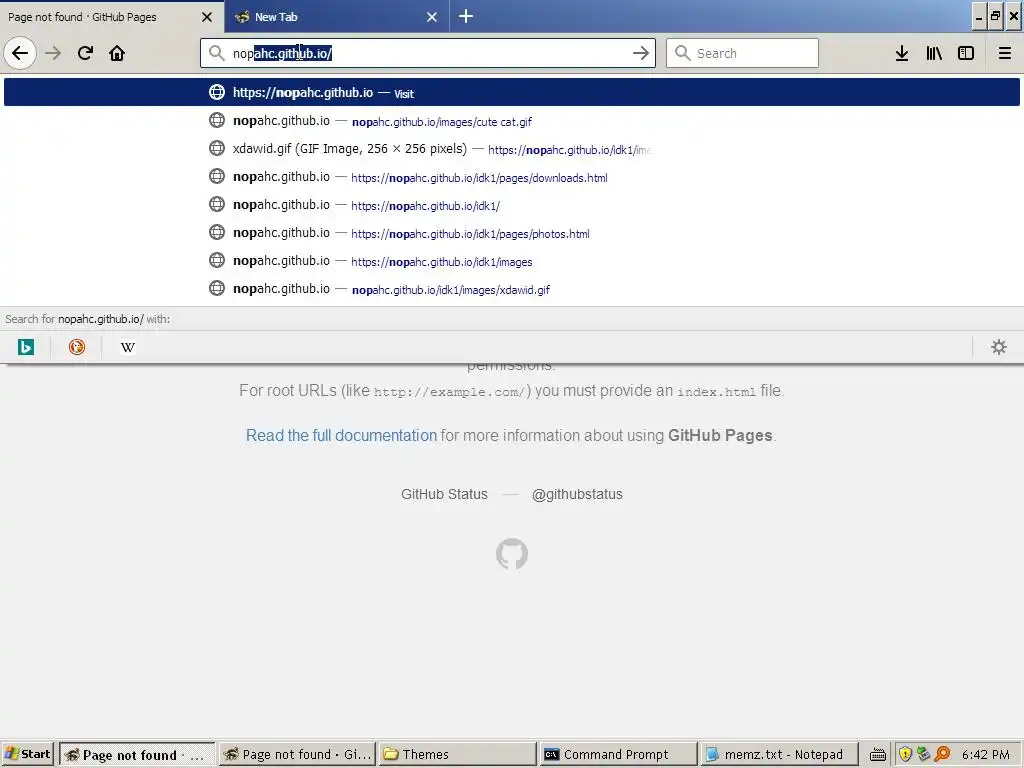Viewport: 1024px width, 768px height.
Task: Select the idk1/images/xdawid.gif suggestion
Action: click(512, 289)
